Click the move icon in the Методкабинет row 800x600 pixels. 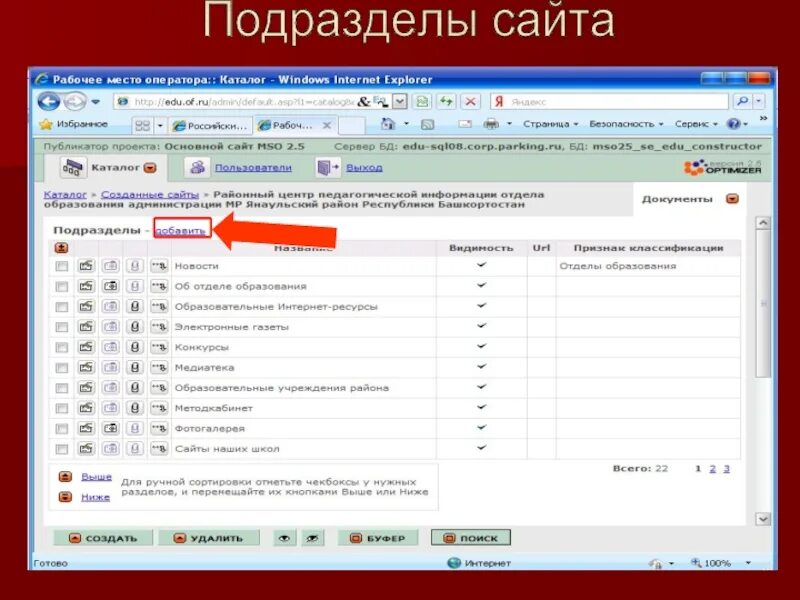[x=159, y=408]
